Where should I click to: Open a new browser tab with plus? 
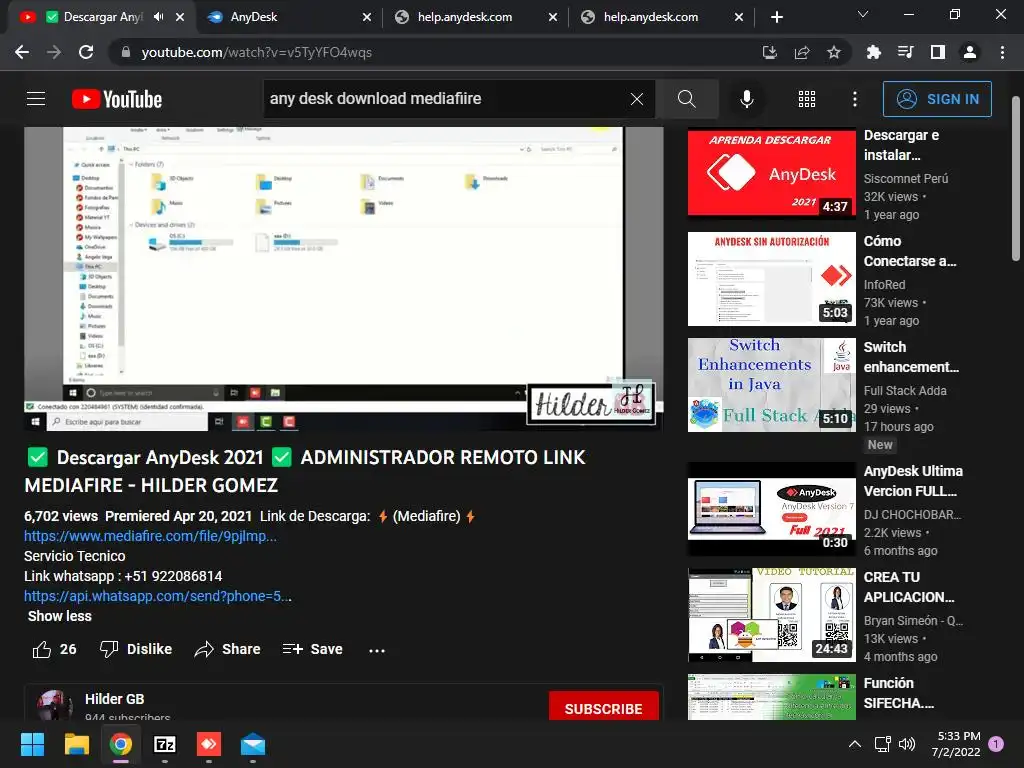click(x=776, y=17)
